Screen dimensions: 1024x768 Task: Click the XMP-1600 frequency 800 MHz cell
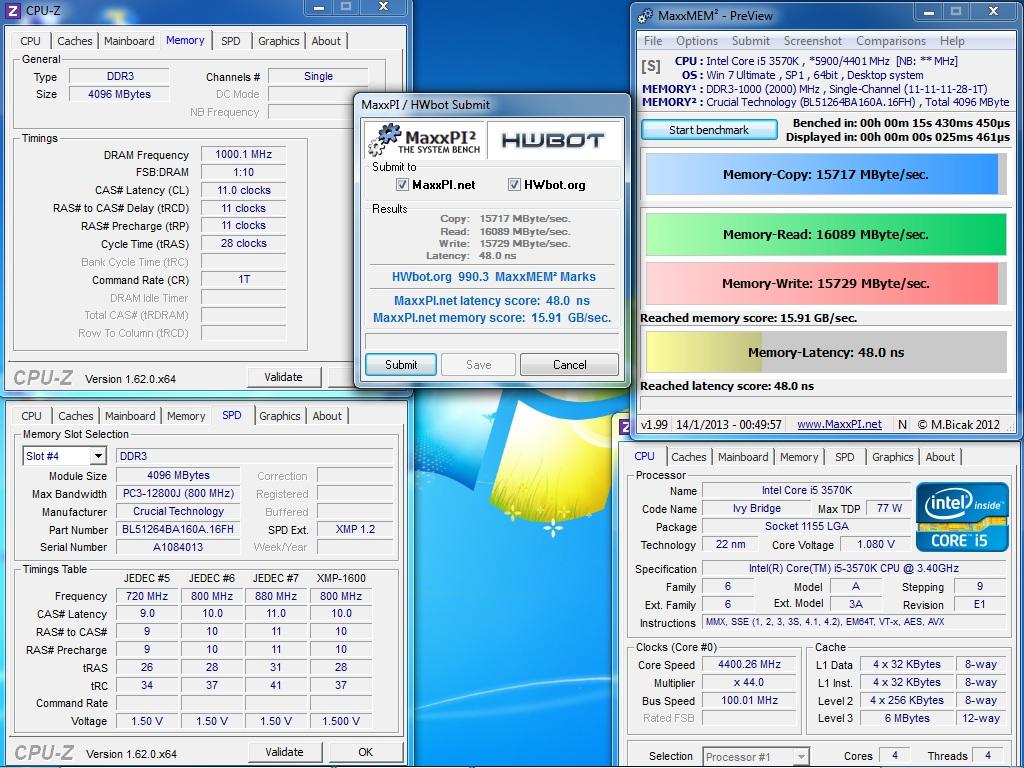click(341, 596)
